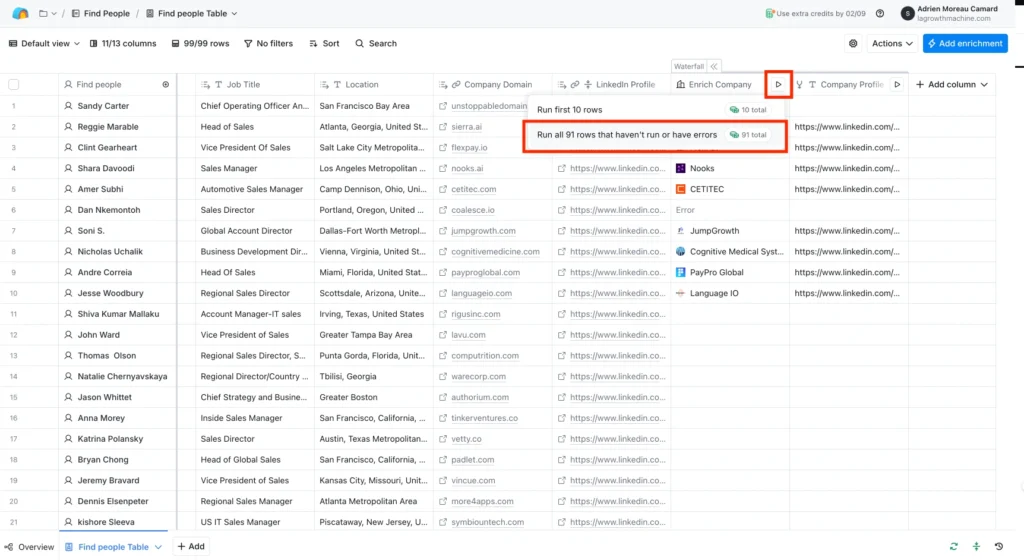Toggle the select-all checkbox in header row
The width and height of the screenshot is (1024, 560).
(x=14, y=85)
